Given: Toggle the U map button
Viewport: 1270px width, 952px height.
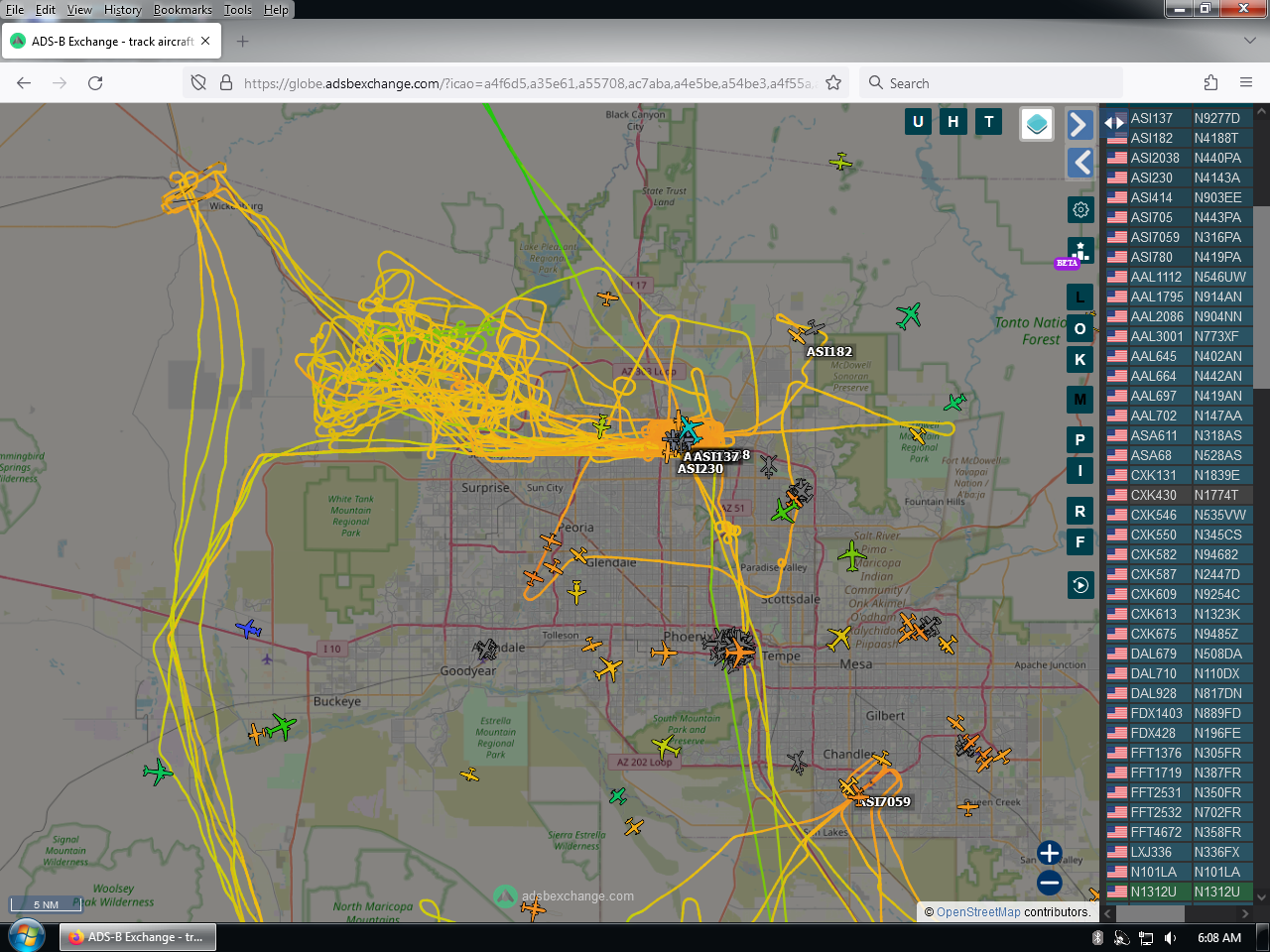Looking at the screenshot, I should point(918,122).
